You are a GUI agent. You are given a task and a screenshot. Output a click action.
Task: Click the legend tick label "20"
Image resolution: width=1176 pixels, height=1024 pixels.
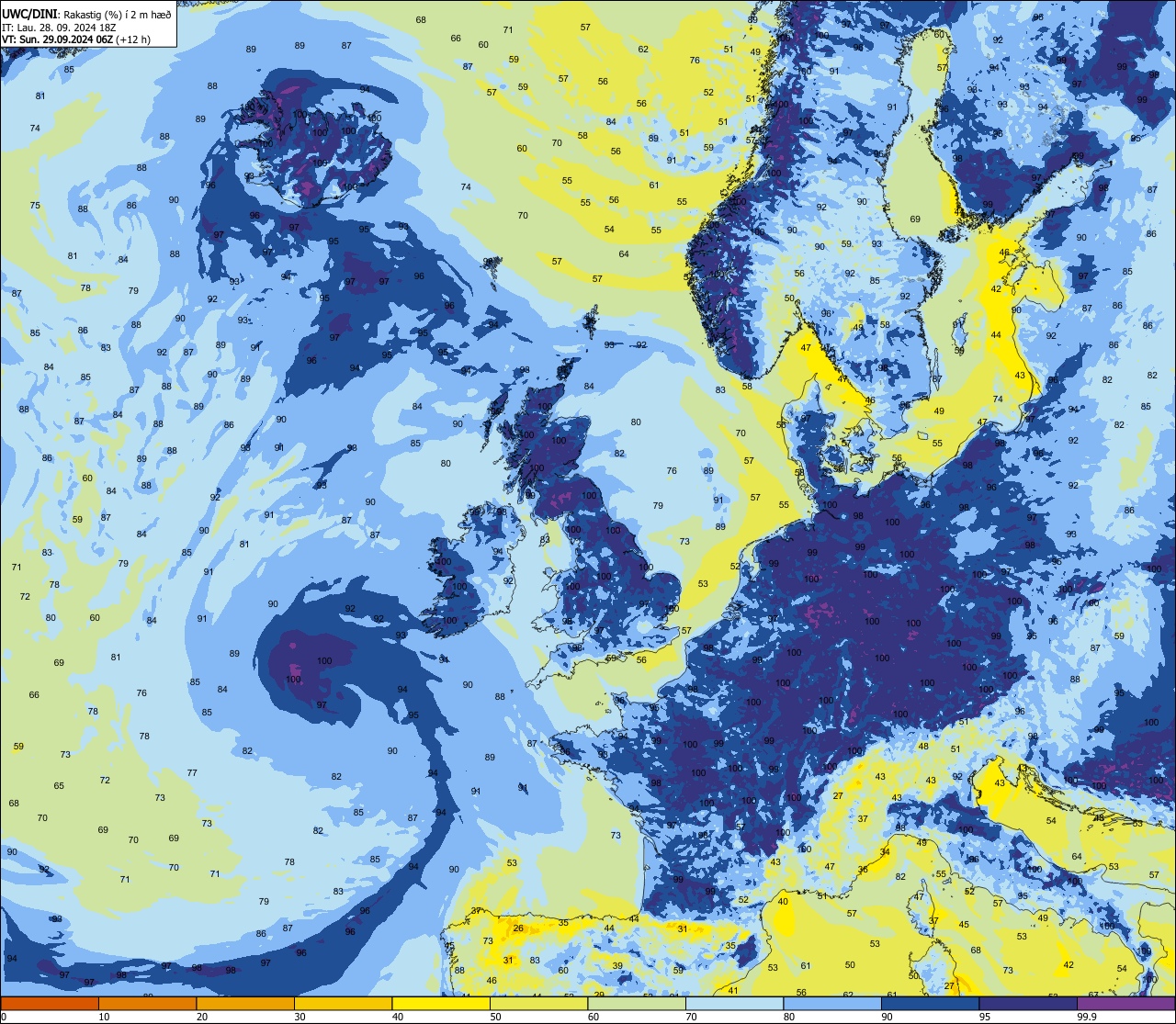[202, 1017]
